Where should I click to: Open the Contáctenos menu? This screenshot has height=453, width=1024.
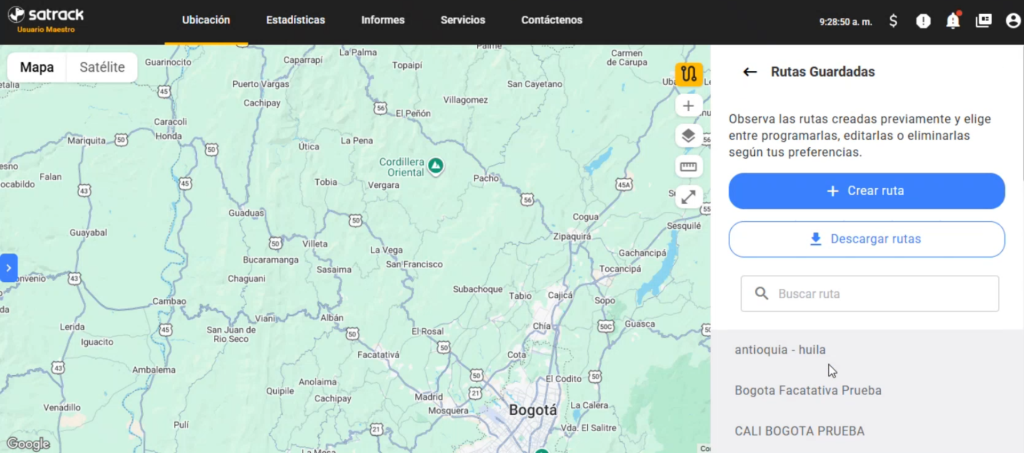click(551, 20)
